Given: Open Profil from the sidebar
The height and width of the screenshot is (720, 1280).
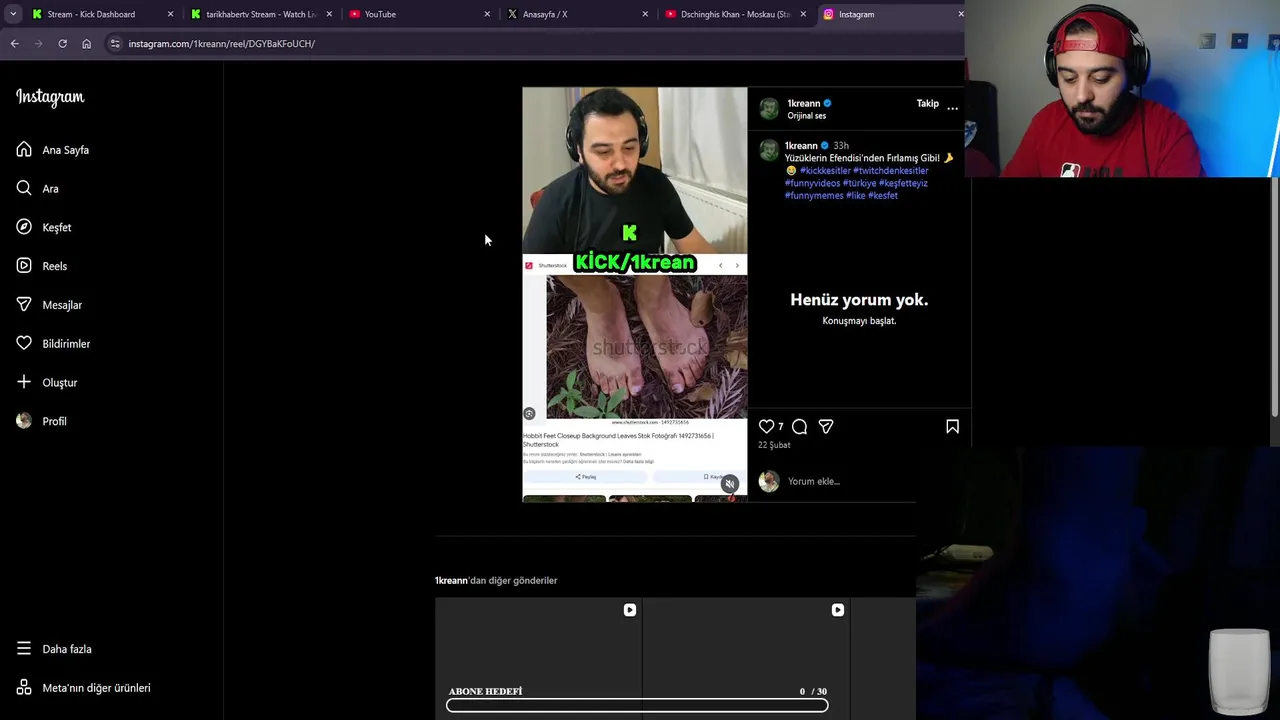Looking at the screenshot, I should point(41,421).
